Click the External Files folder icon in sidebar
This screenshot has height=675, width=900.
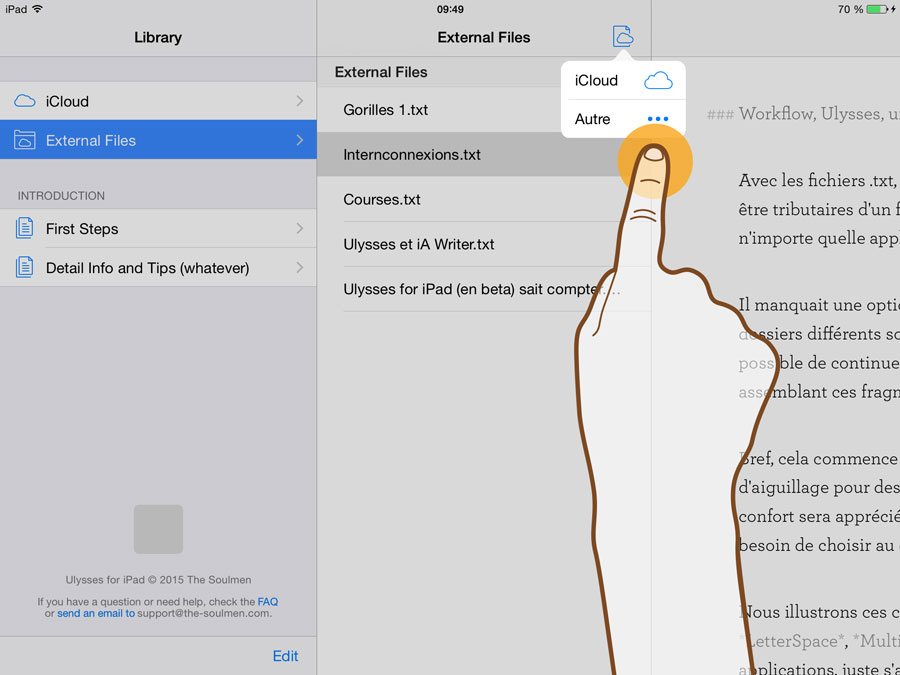[25, 140]
